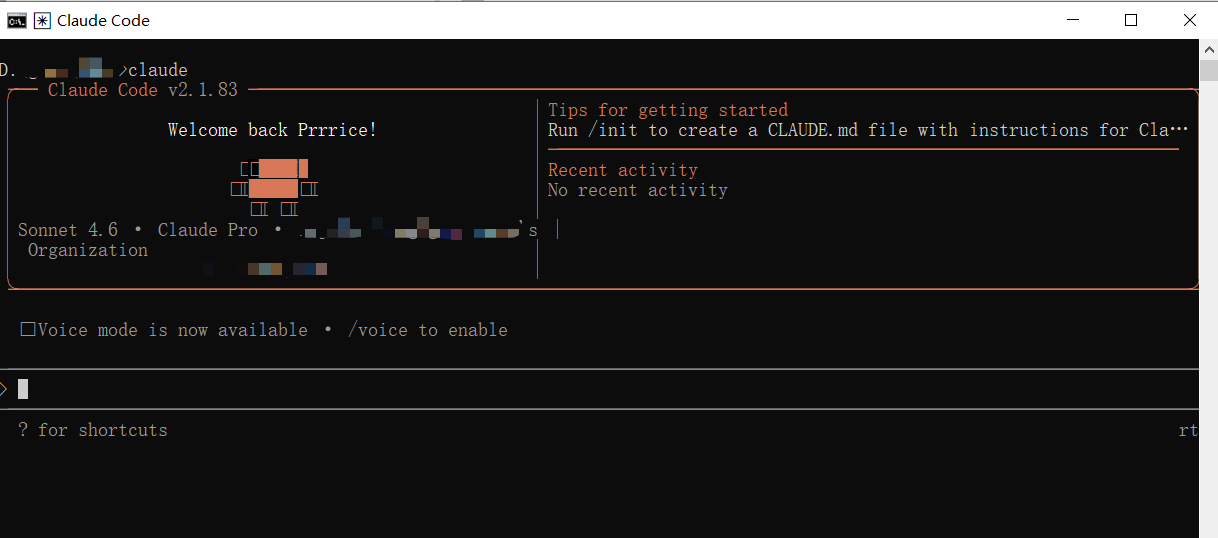Click the "? for shortcuts" hint
The height and width of the screenshot is (538, 1218).
pos(93,430)
